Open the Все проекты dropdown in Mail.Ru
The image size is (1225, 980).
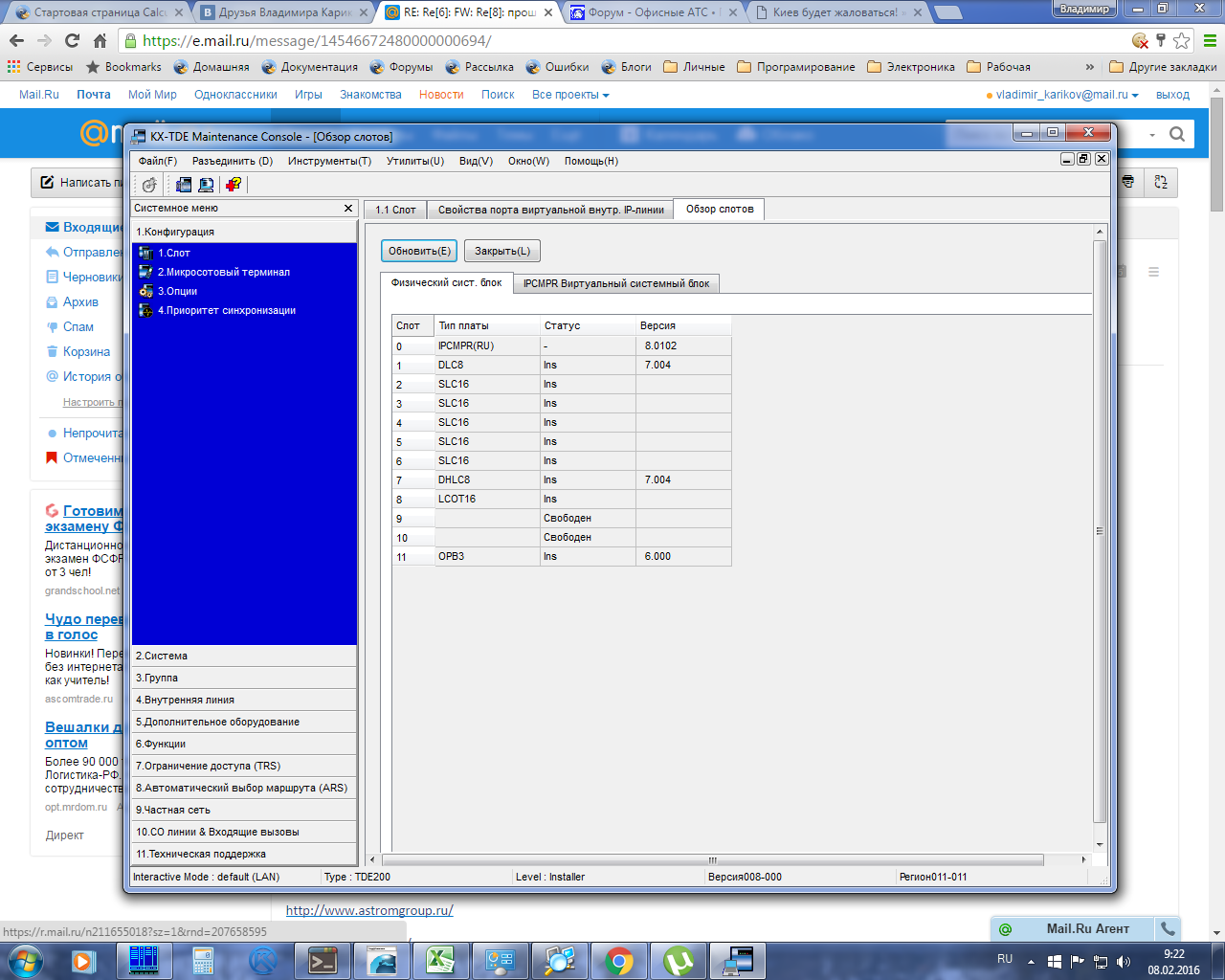tap(570, 95)
